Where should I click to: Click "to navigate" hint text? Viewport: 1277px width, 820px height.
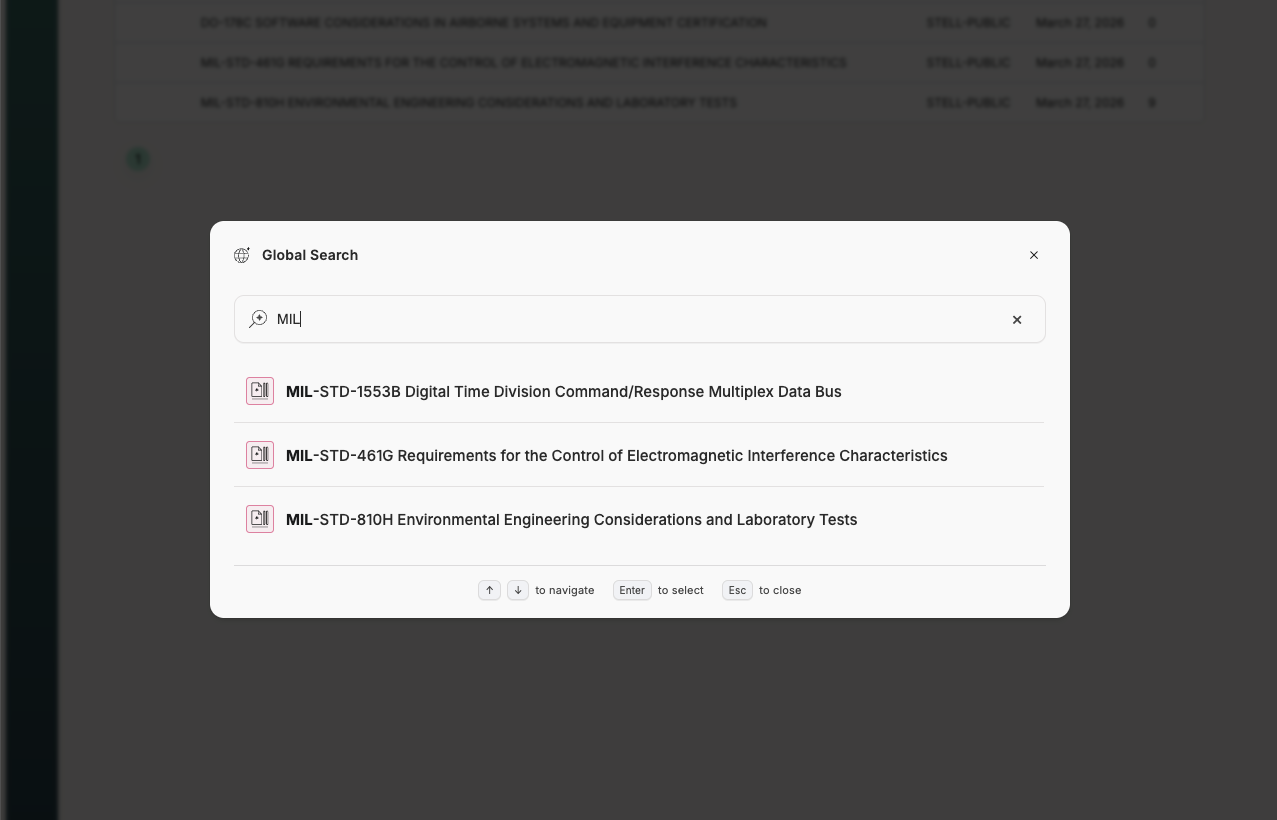pyautogui.click(x=565, y=590)
